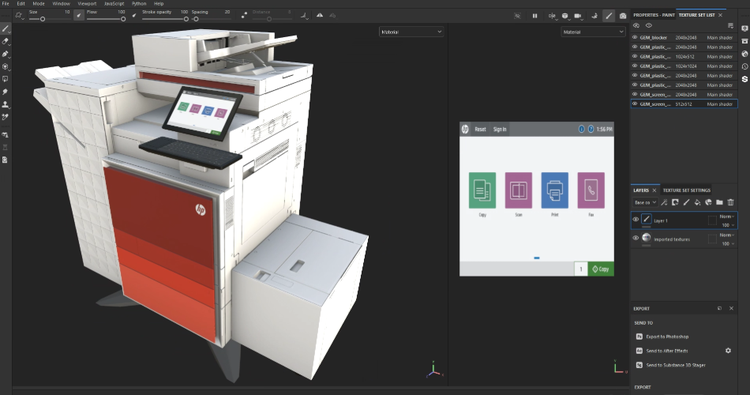Open the Mode menu
Viewport: 750px width, 395px height.
[x=38, y=3]
